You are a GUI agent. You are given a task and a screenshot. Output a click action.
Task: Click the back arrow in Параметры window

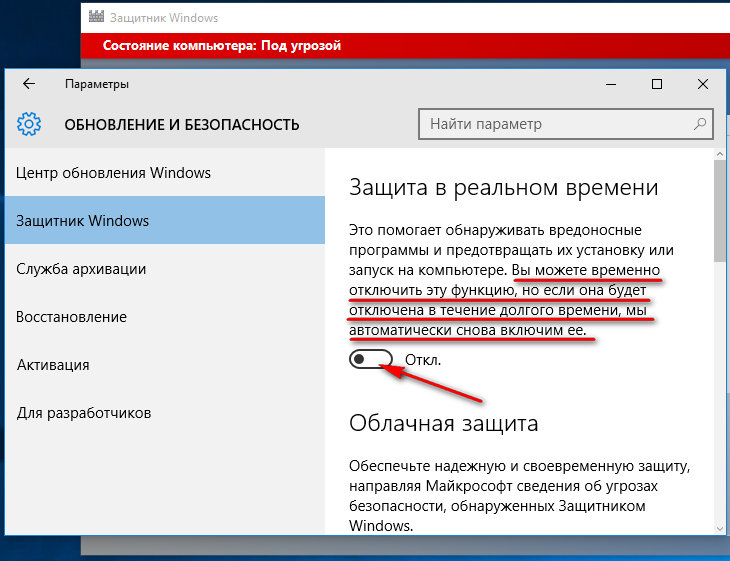coord(28,85)
